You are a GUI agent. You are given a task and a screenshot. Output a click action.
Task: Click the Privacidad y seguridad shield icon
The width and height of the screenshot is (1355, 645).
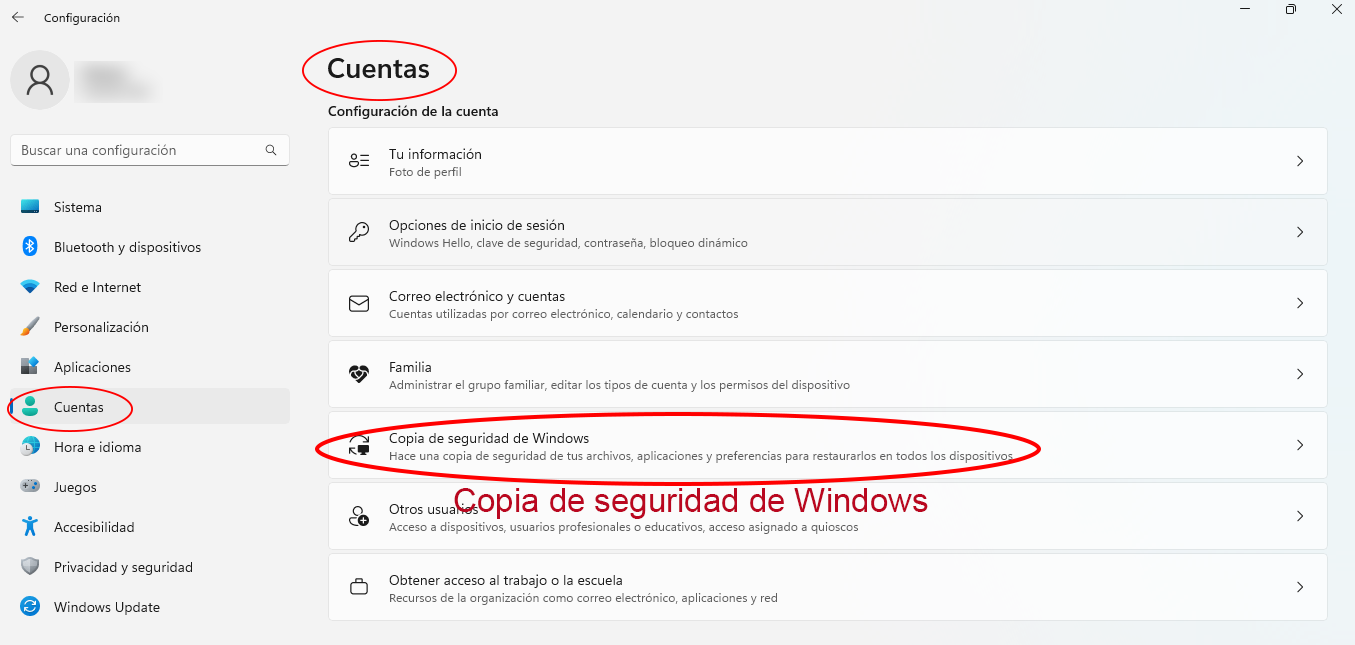tap(30, 567)
